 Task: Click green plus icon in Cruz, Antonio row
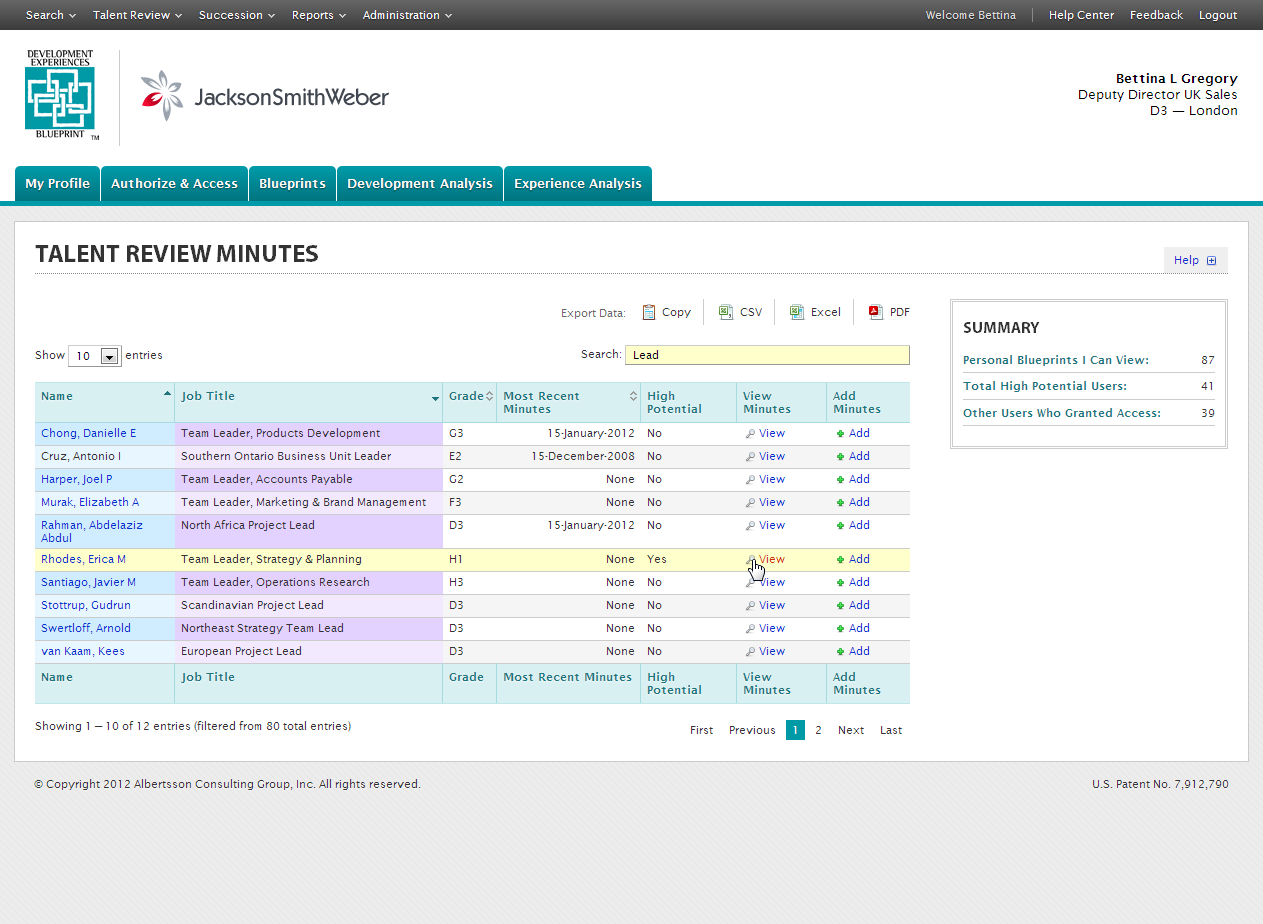[x=840, y=457]
